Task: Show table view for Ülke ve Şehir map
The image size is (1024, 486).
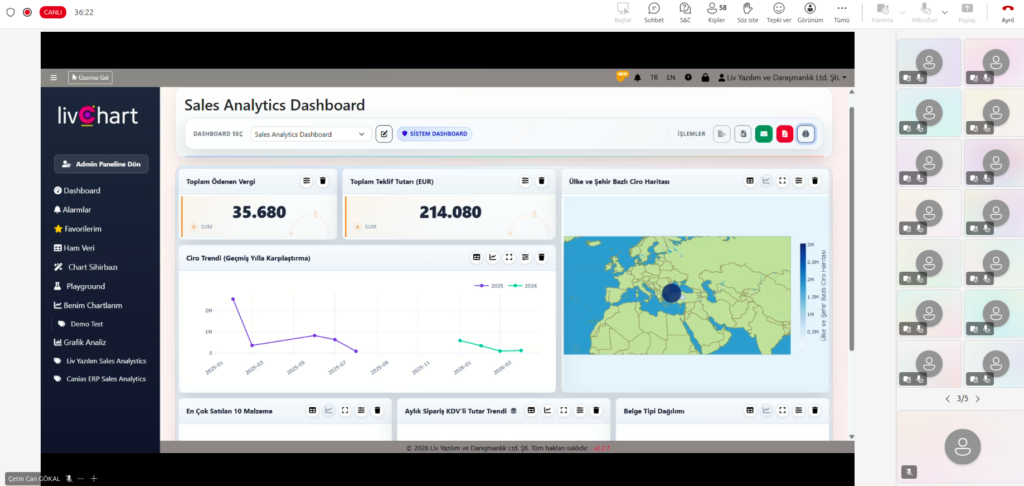Action: click(749, 181)
